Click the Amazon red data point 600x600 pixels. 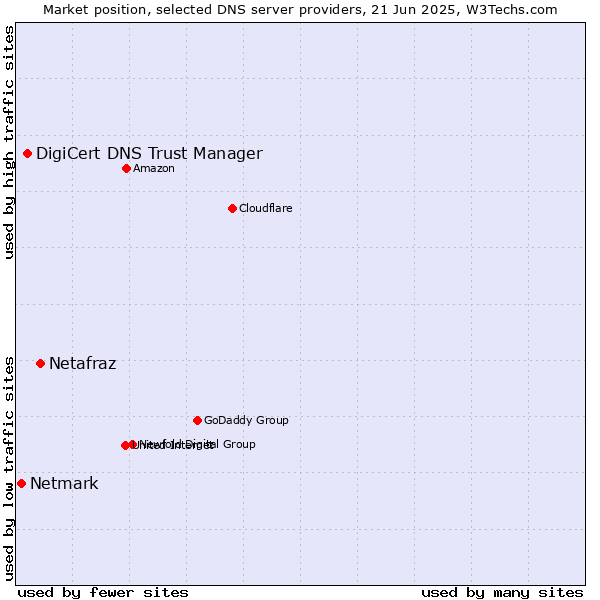pyautogui.click(x=126, y=168)
